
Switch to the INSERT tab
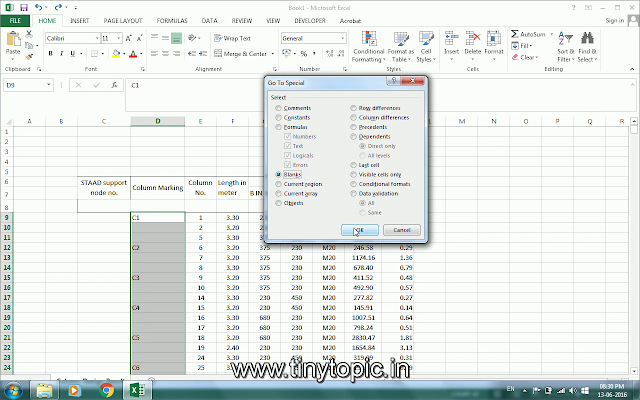(x=80, y=21)
